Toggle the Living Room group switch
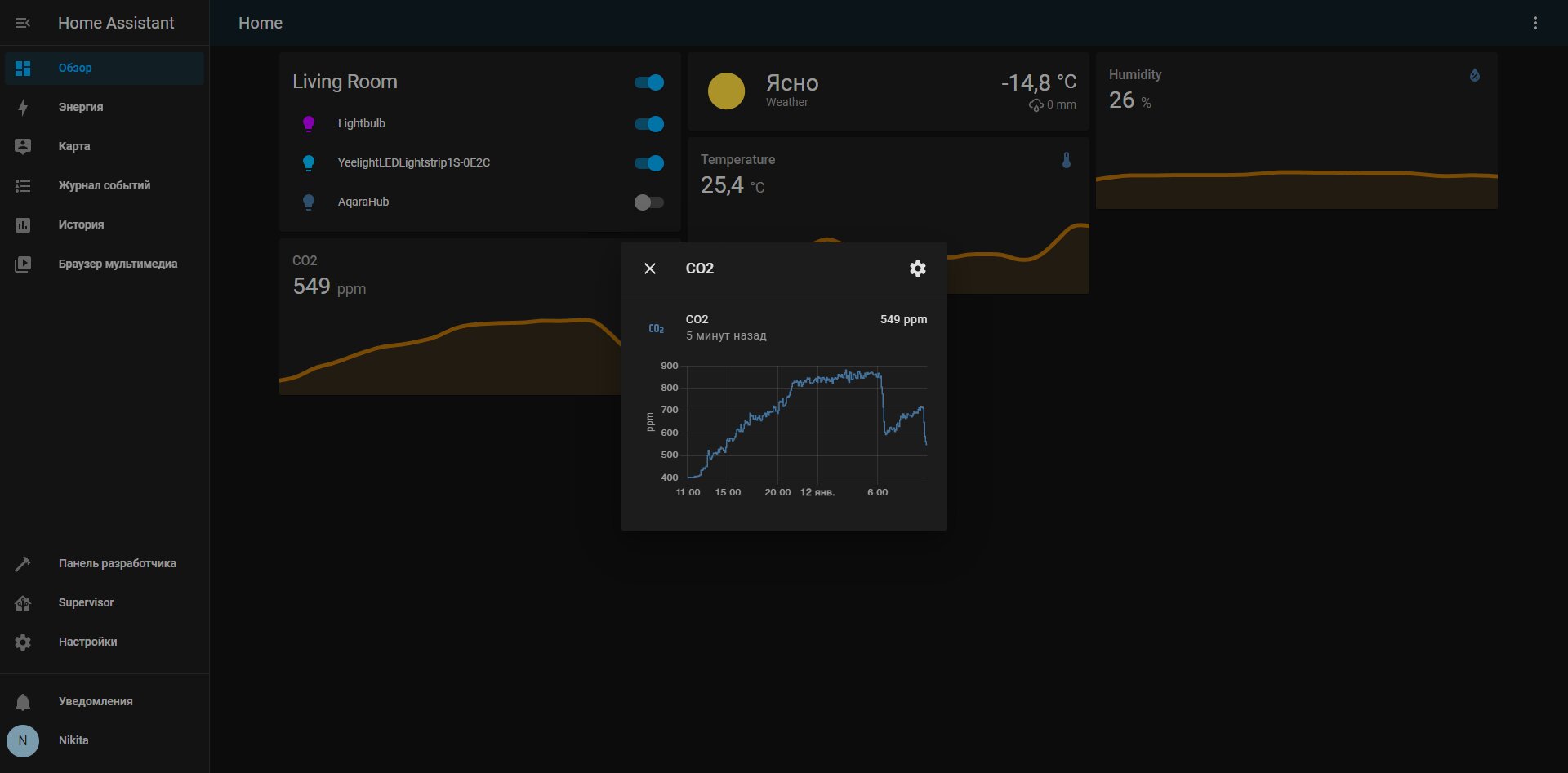Image resolution: width=1568 pixels, height=773 pixels. (649, 82)
